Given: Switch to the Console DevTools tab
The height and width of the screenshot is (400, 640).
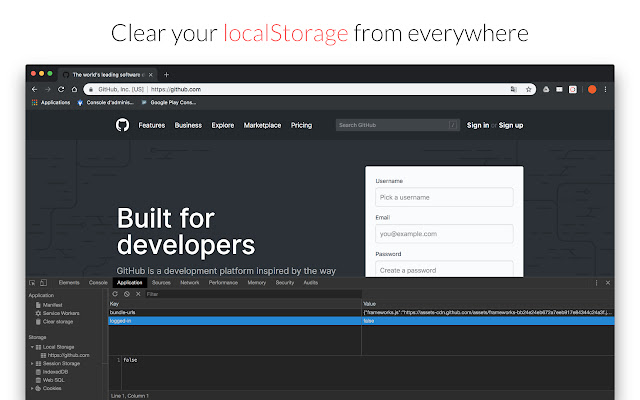Looking at the screenshot, I should 98,282.
